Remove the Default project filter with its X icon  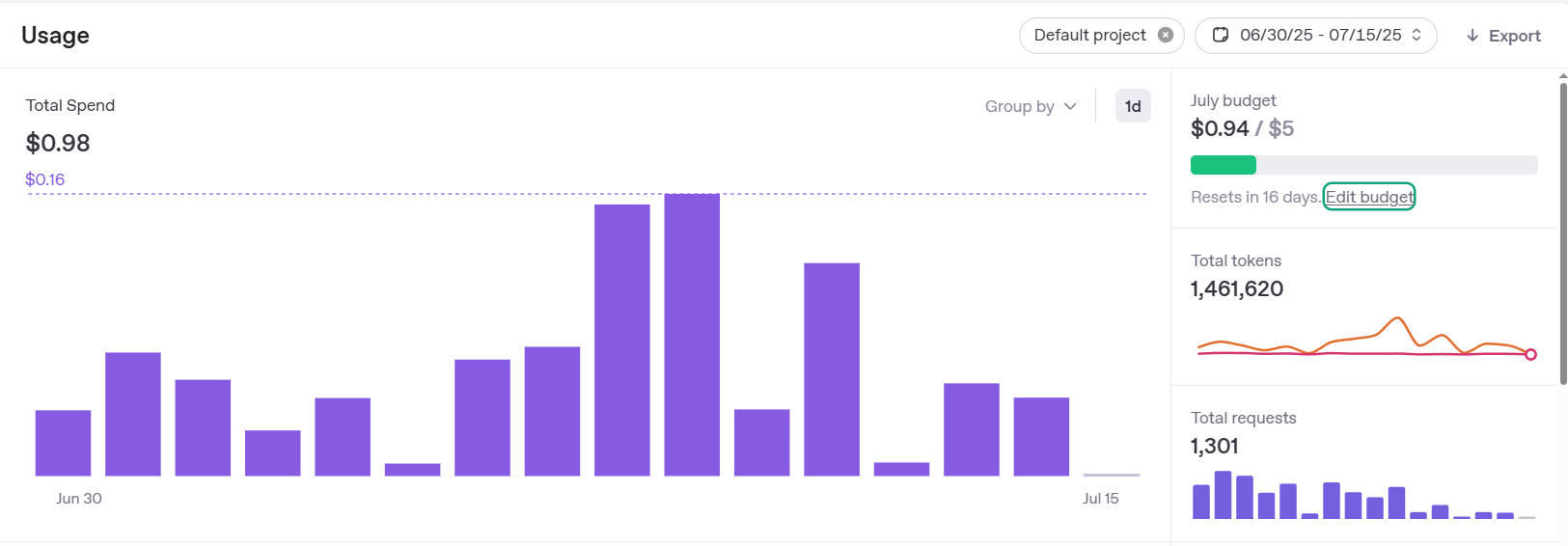click(1166, 35)
